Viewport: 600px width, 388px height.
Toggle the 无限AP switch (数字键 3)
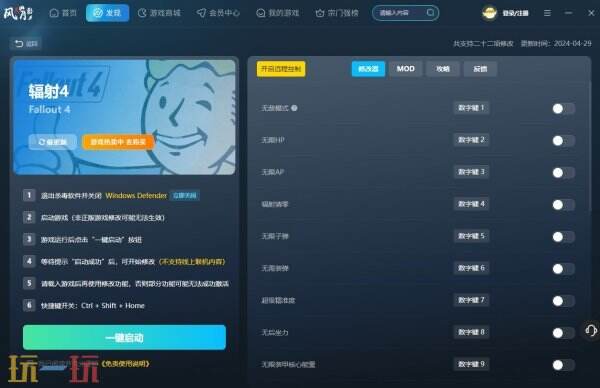click(x=563, y=173)
